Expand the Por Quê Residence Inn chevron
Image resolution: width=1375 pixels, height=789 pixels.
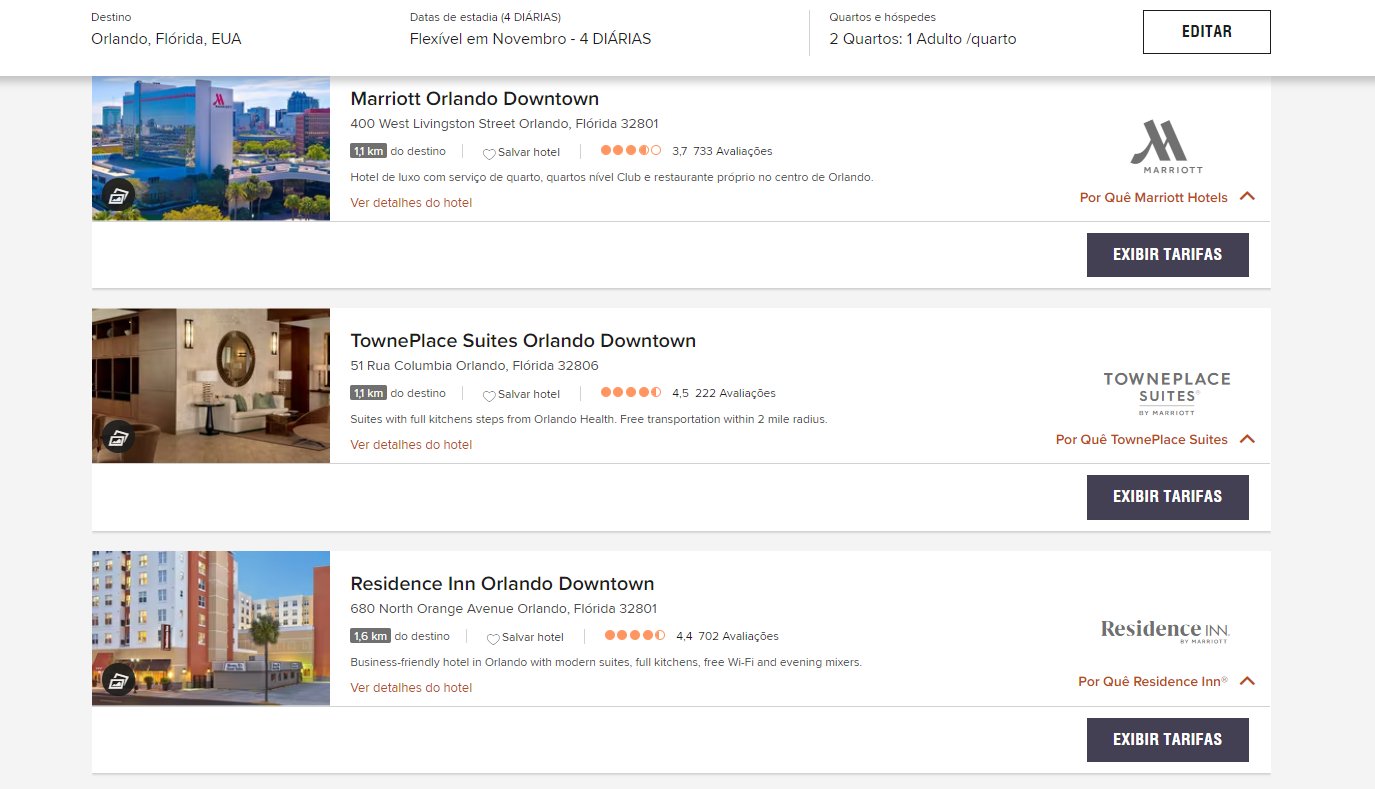click(1247, 681)
